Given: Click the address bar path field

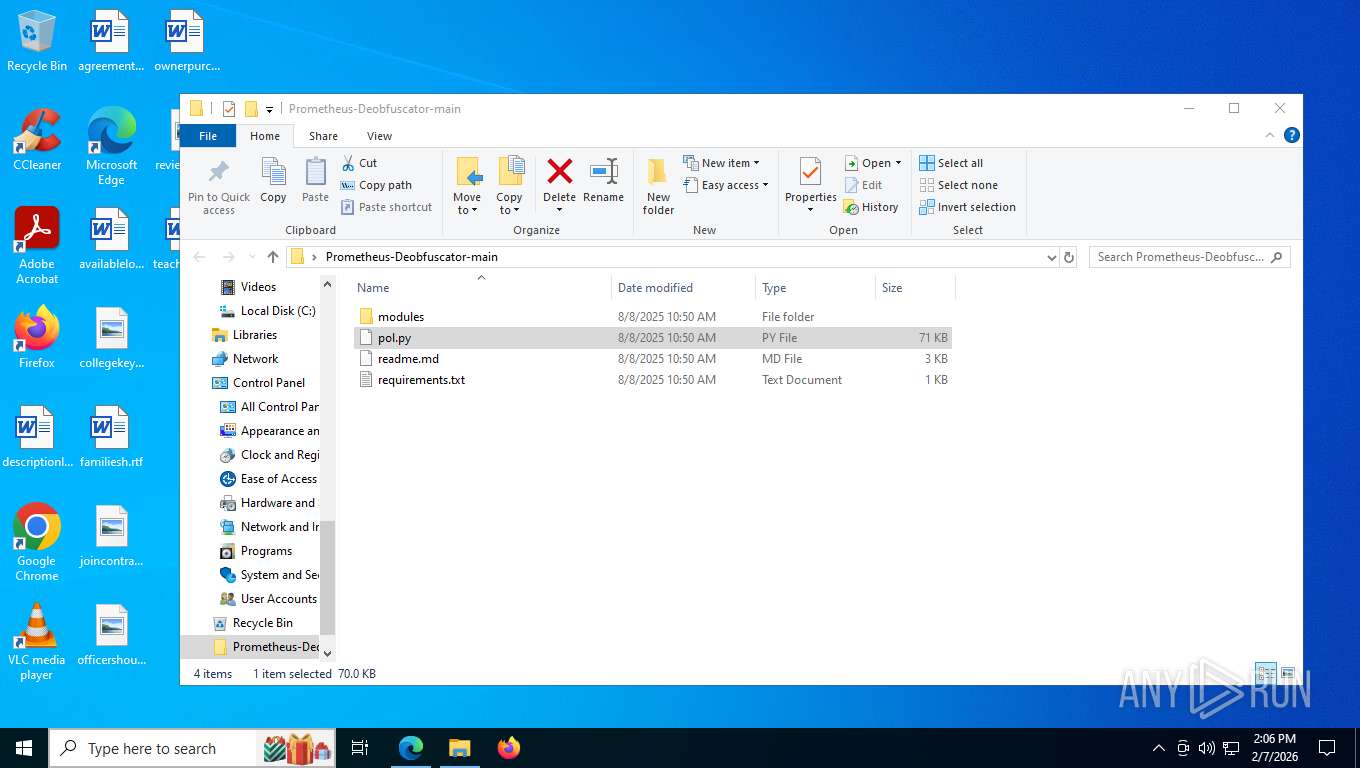Looking at the screenshot, I should point(673,257).
